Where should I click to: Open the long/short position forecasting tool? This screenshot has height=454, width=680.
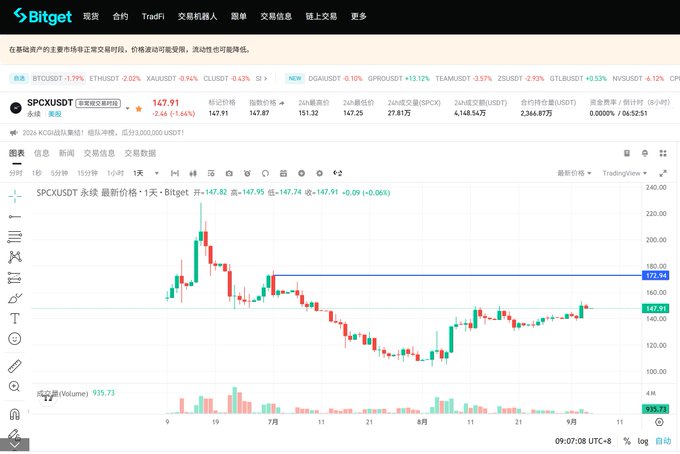click(x=15, y=278)
